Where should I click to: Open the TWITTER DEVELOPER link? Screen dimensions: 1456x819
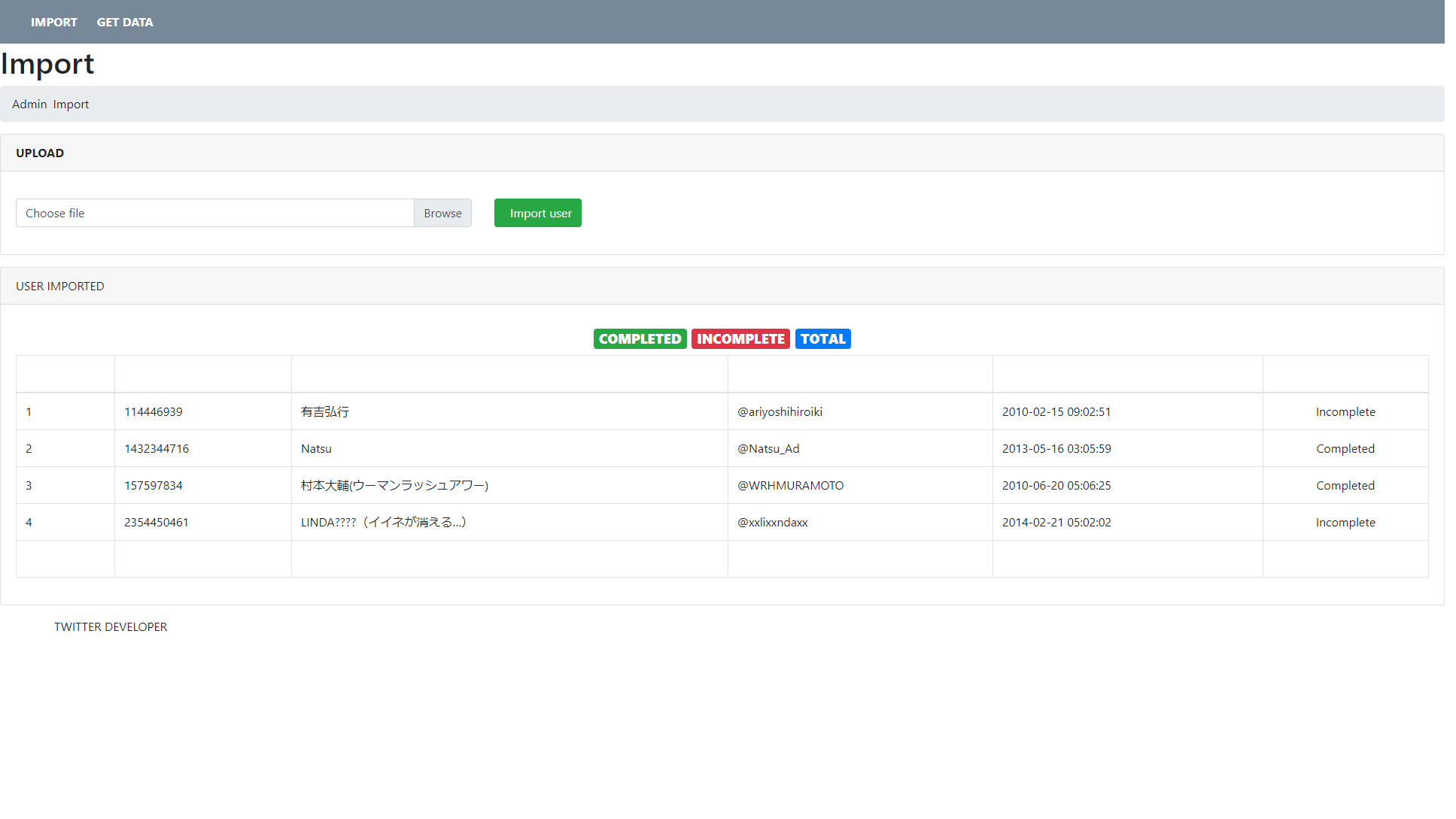pos(111,626)
